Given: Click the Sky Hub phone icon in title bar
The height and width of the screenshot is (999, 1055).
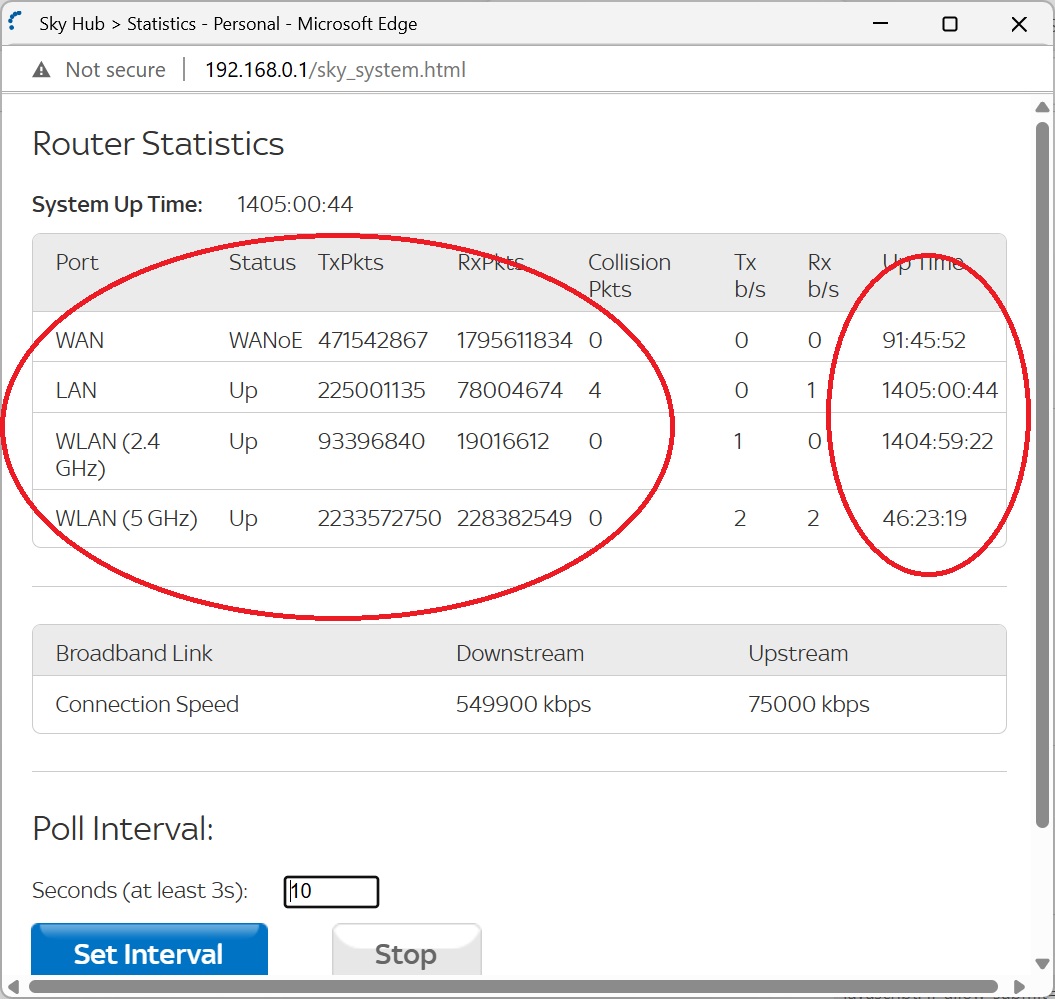Looking at the screenshot, I should click(x=13, y=21).
